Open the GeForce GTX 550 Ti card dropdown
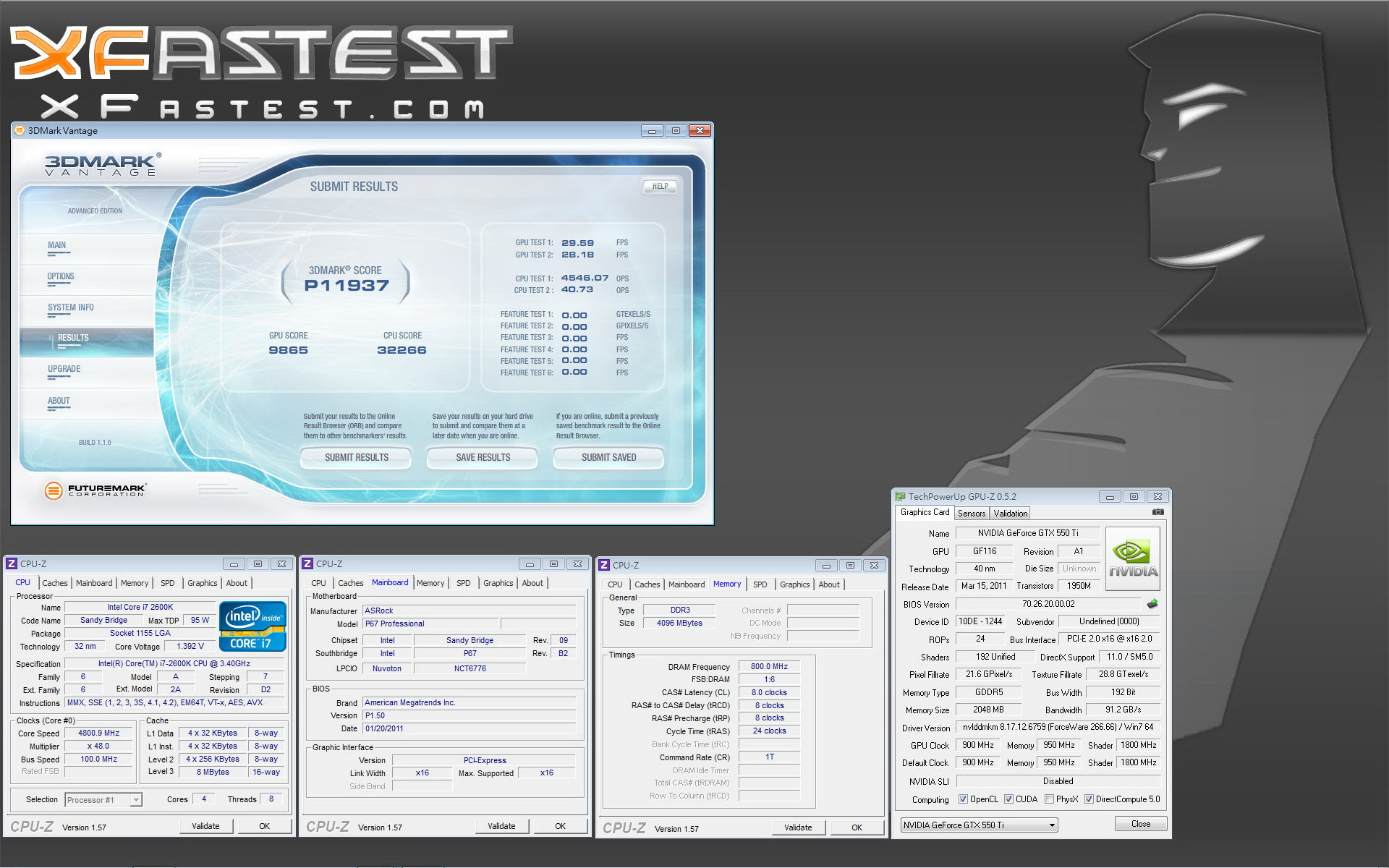Screen dimensions: 1389x868 [x=979, y=825]
